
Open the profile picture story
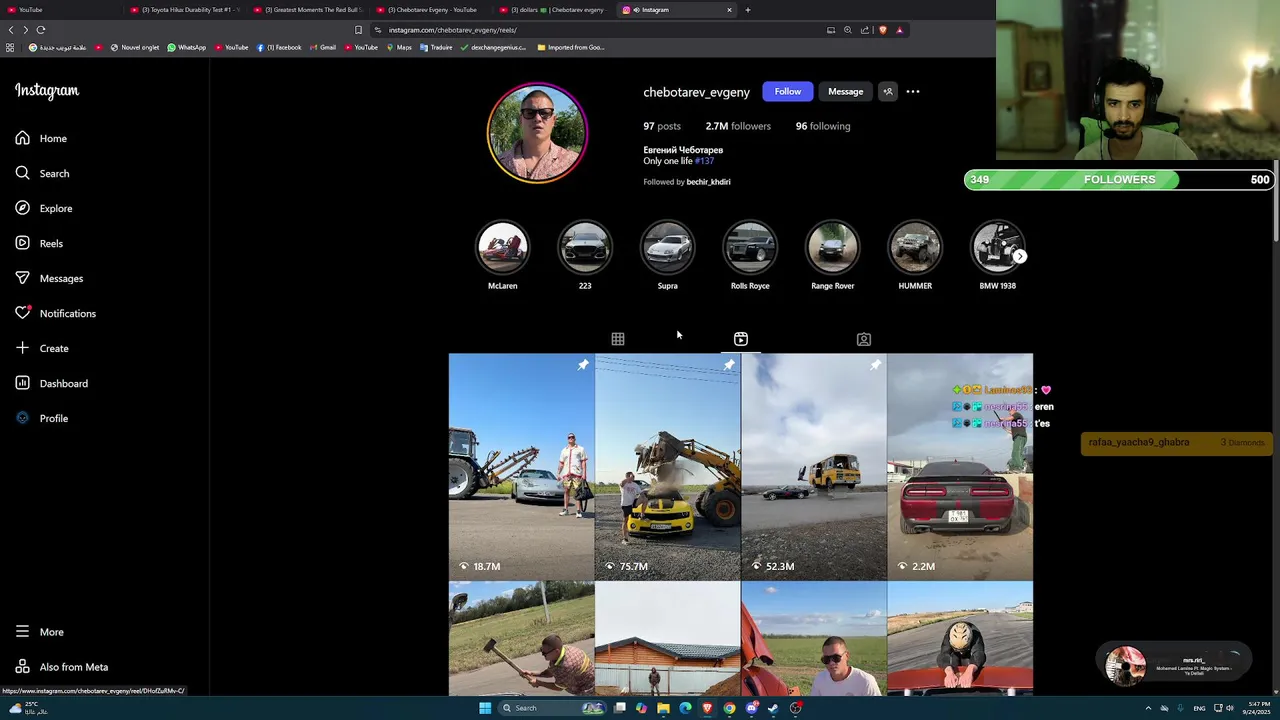(x=537, y=133)
